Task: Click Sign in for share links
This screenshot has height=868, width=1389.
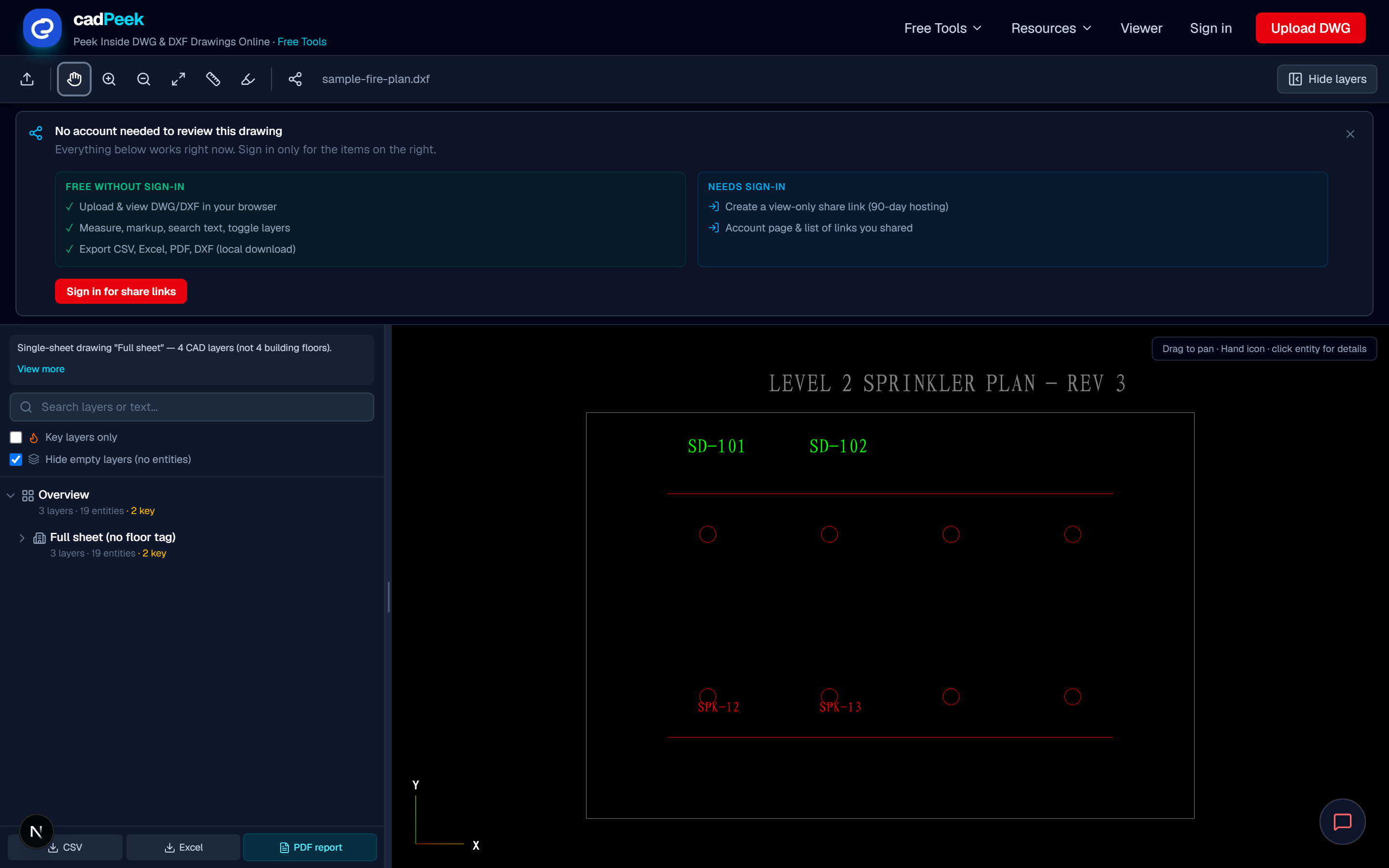Action: [121, 291]
